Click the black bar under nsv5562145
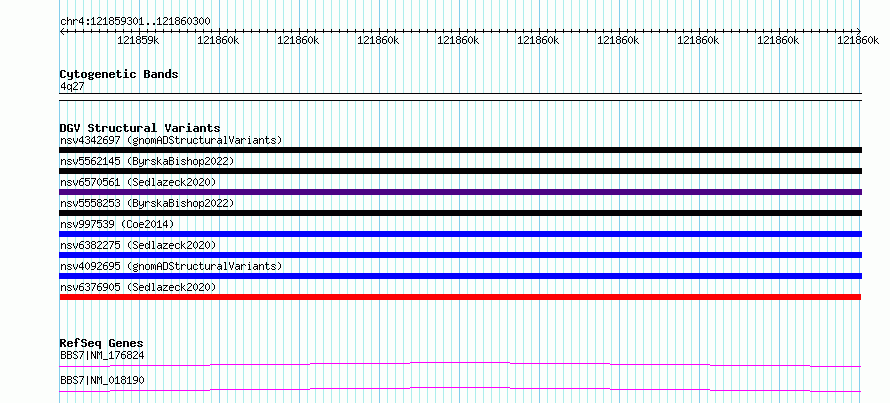890x403 pixels. click(x=460, y=171)
